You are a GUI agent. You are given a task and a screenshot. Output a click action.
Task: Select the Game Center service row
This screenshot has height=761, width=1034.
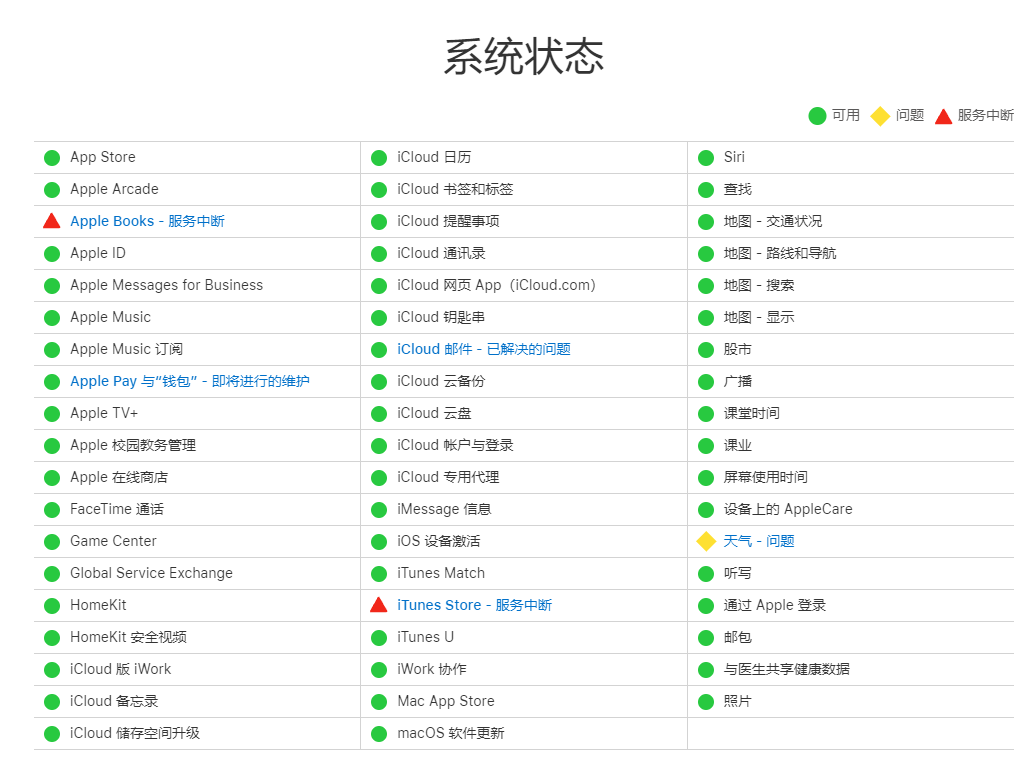click(x=115, y=541)
